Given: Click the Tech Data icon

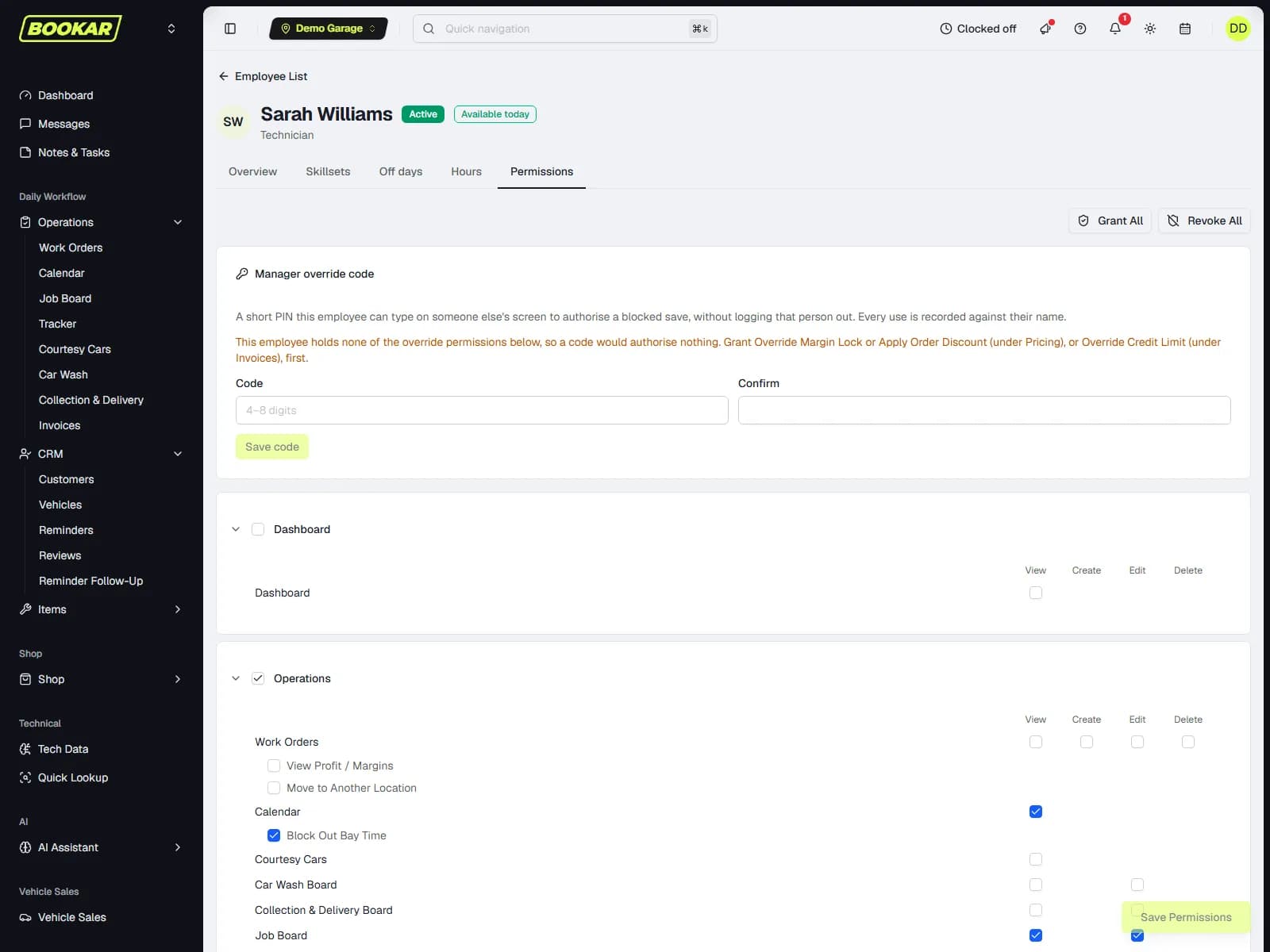Looking at the screenshot, I should coord(25,749).
